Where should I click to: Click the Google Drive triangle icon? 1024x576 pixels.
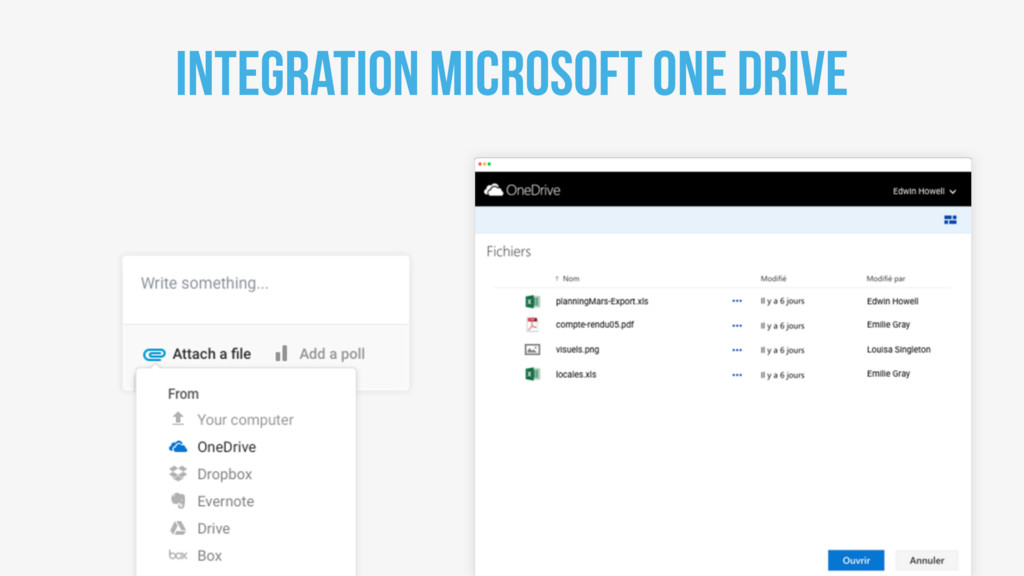[178, 528]
